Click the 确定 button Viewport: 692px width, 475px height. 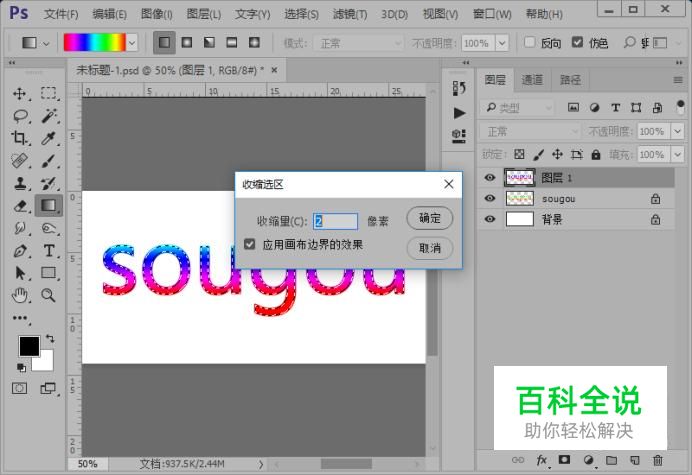[x=429, y=218]
